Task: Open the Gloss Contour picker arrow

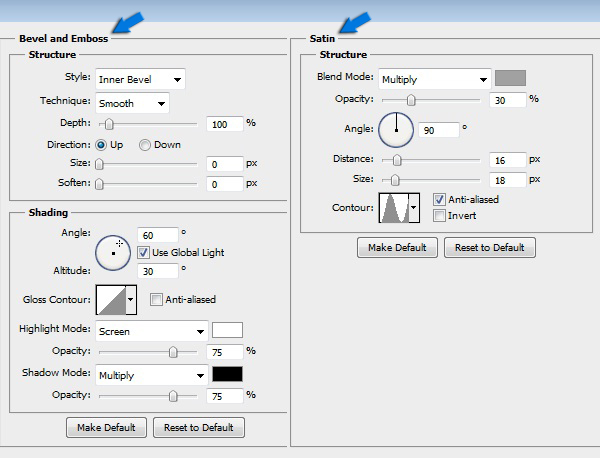Action: [x=130, y=299]
